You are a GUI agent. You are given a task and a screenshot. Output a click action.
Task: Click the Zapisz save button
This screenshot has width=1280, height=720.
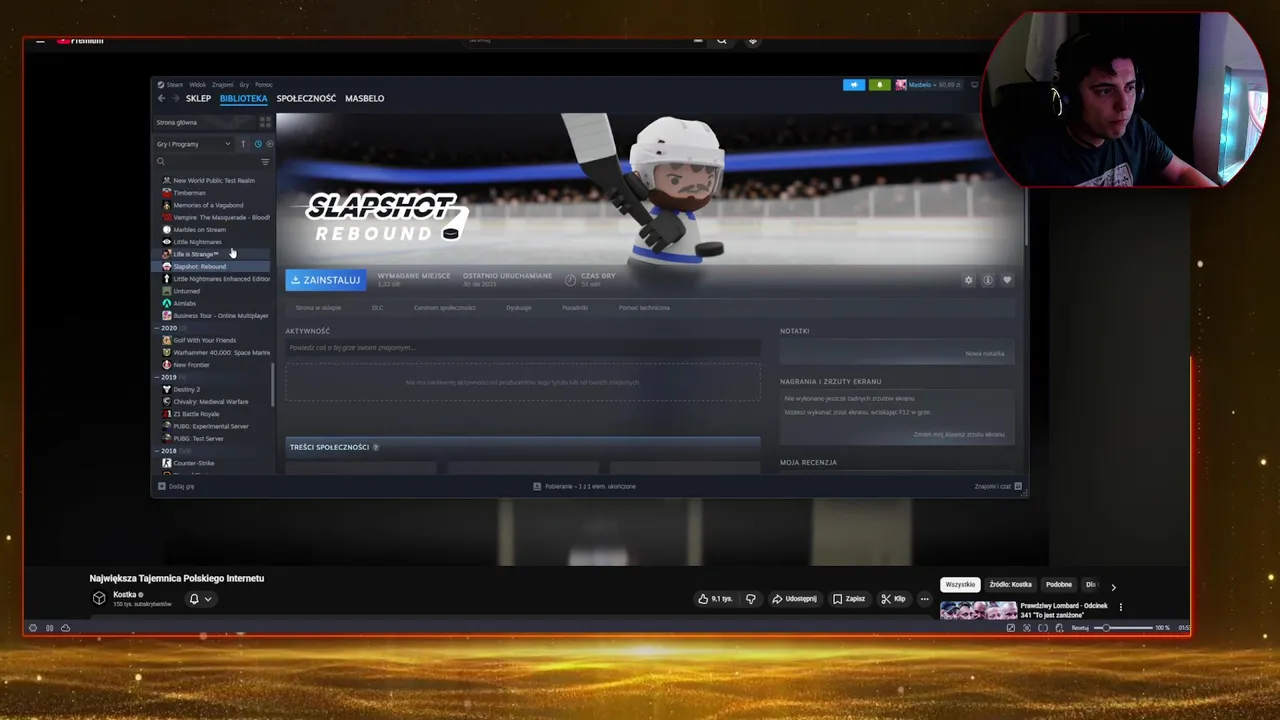(x=848, y=599)
